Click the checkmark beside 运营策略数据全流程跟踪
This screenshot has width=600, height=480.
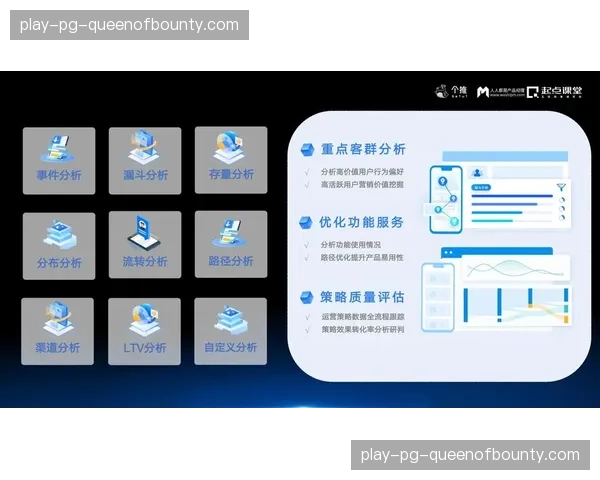(x=307, y=317)
